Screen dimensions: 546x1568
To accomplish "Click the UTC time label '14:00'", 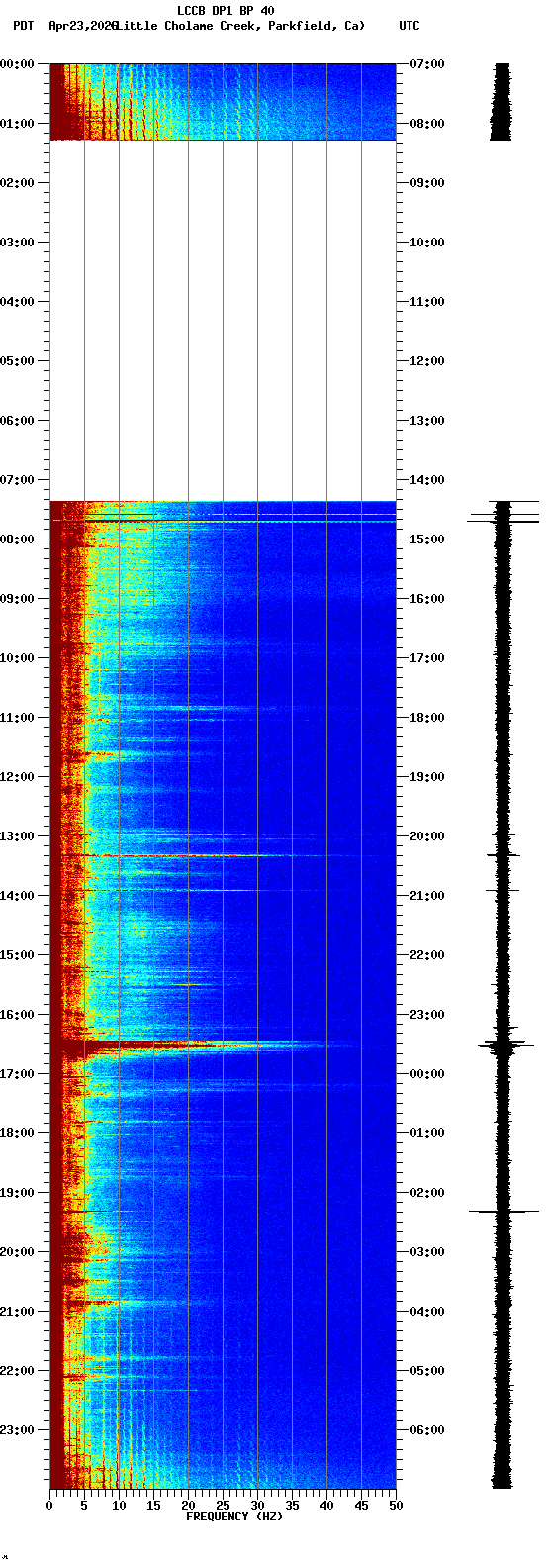I will pyautogui.click(x=427, y=480).
